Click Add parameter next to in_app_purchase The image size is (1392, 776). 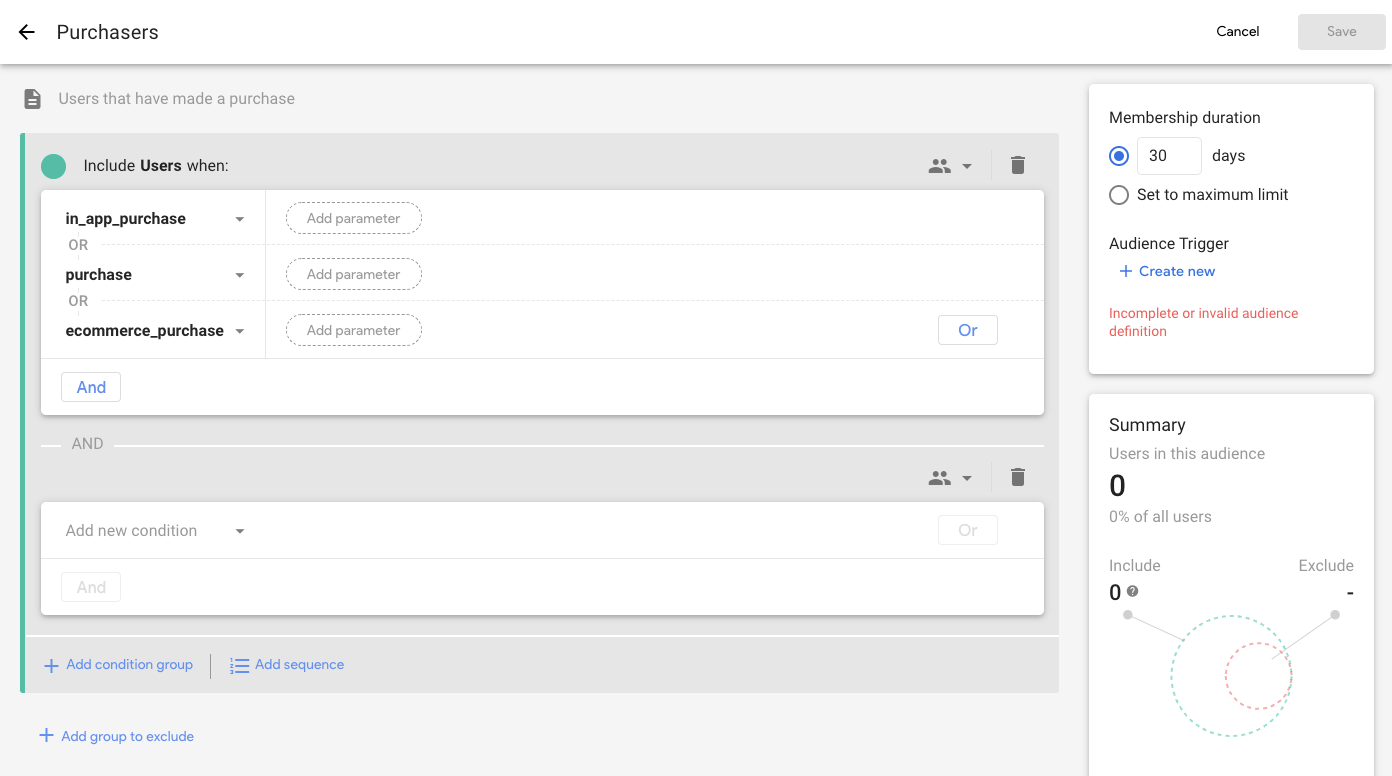(353, 219)
